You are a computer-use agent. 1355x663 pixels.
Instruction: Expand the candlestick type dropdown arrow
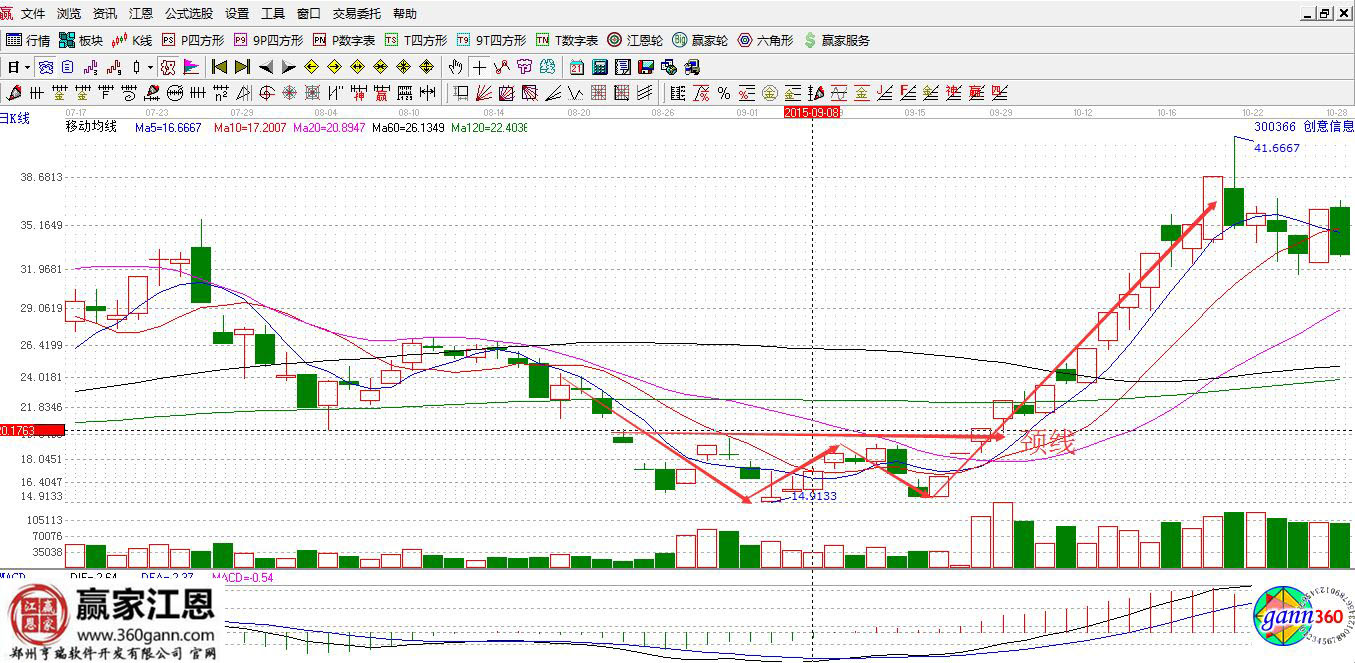150,67
